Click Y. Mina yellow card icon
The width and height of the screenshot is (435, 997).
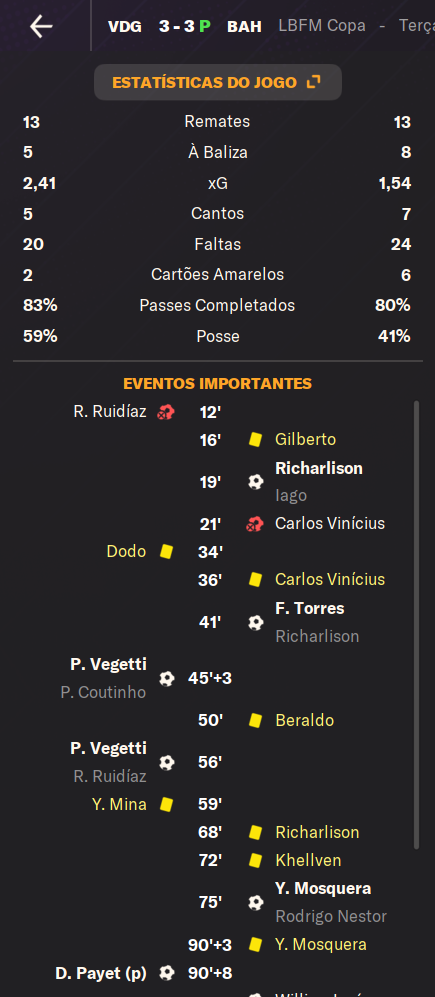coord(167,804)
